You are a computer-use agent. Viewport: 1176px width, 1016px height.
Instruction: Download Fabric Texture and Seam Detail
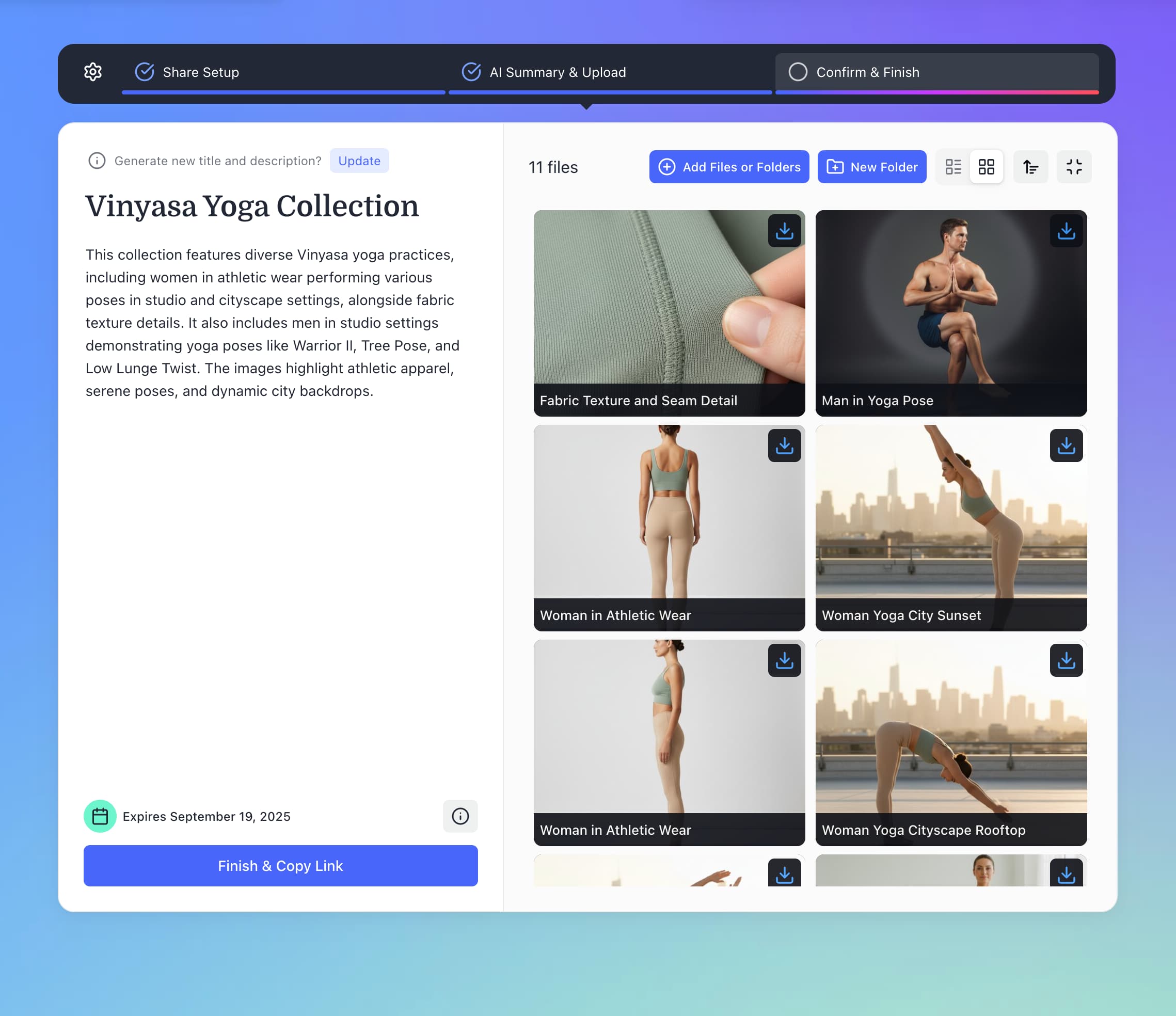coord(784,231)
